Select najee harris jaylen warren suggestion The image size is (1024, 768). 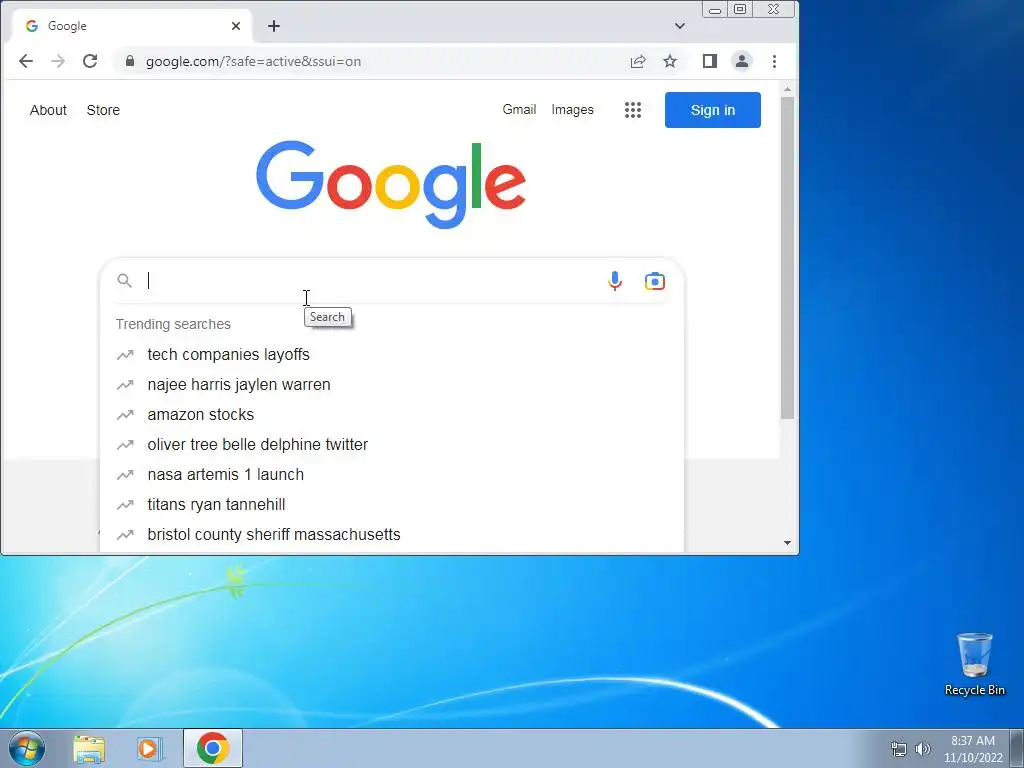[392, 385]
